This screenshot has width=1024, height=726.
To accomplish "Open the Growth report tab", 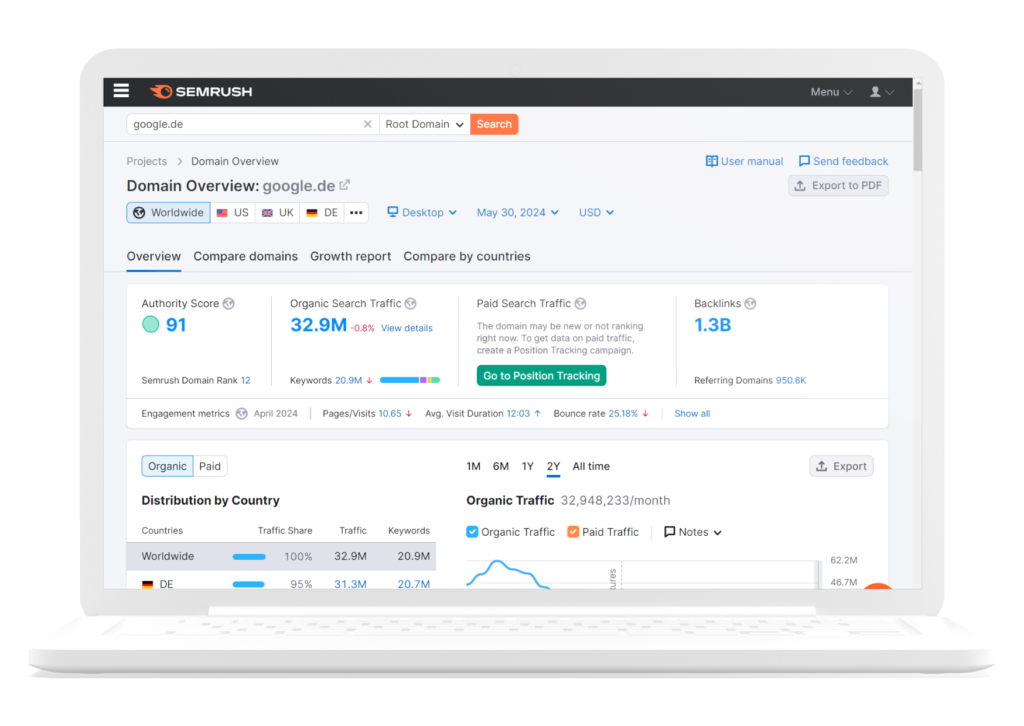I will pyautogui.click(x=350, y=257).
